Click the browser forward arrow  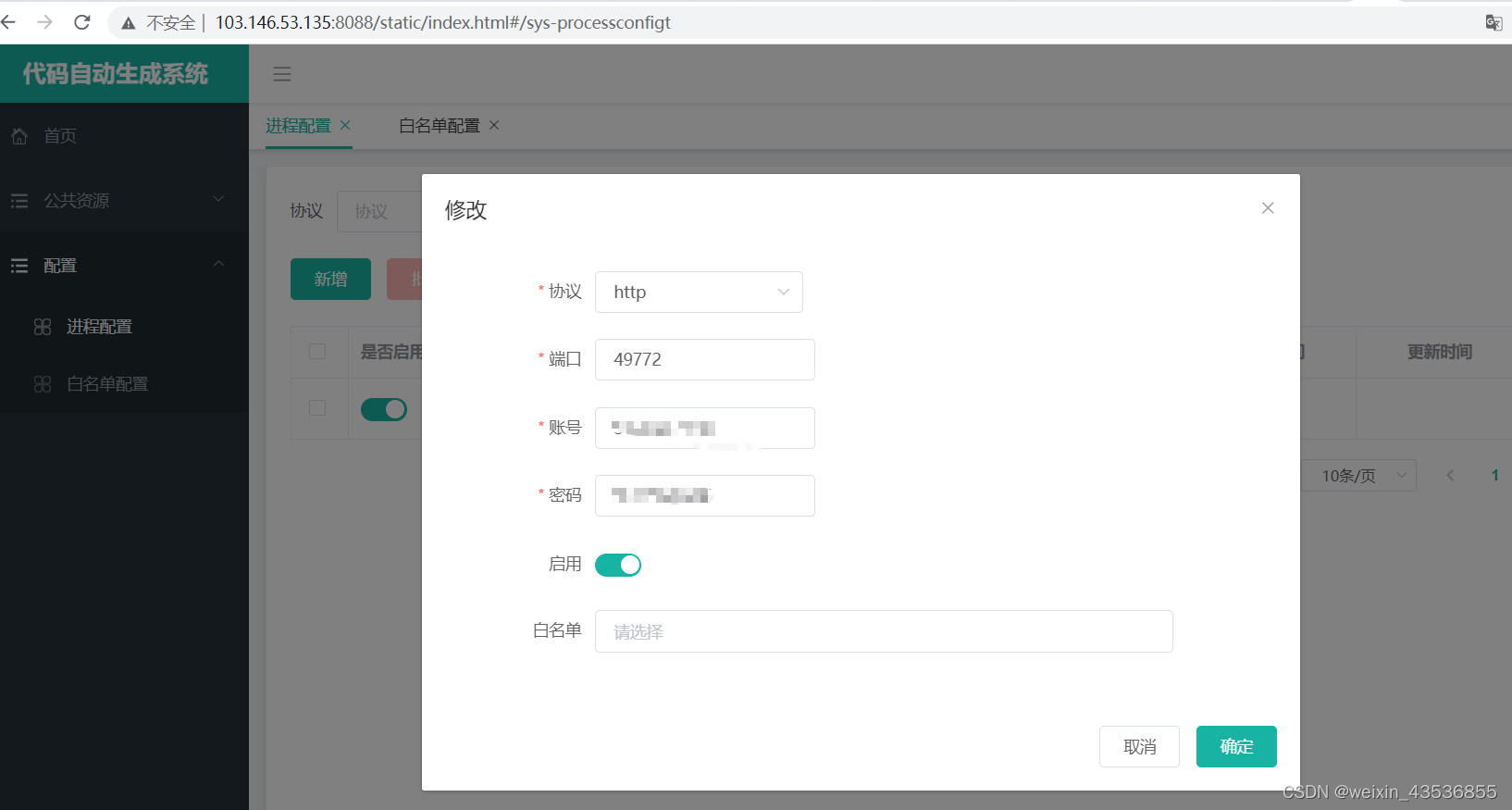44,22
